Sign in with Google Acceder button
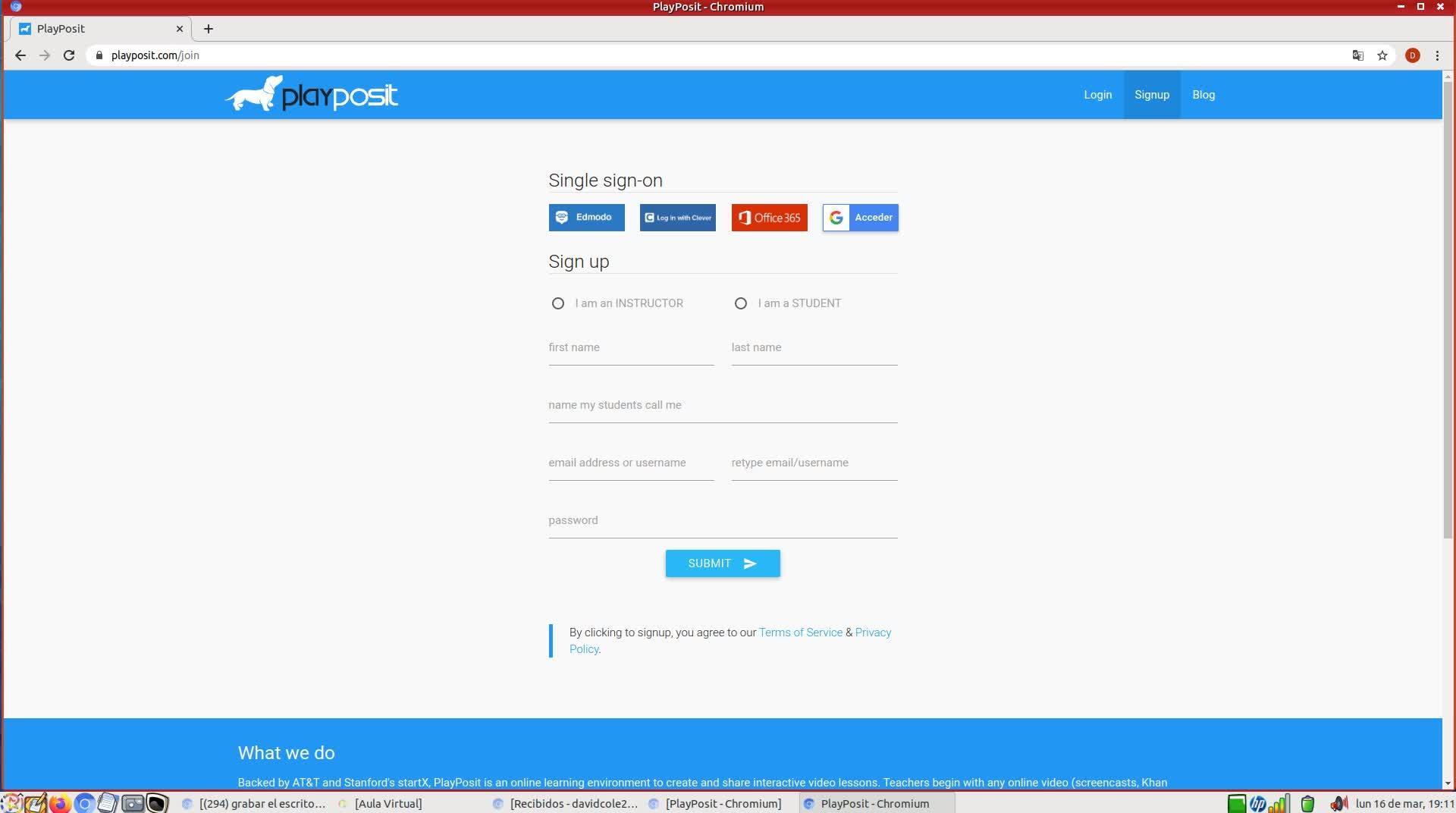The width and height of the screenshot is (1456, 813). click(x=861, y=218)
